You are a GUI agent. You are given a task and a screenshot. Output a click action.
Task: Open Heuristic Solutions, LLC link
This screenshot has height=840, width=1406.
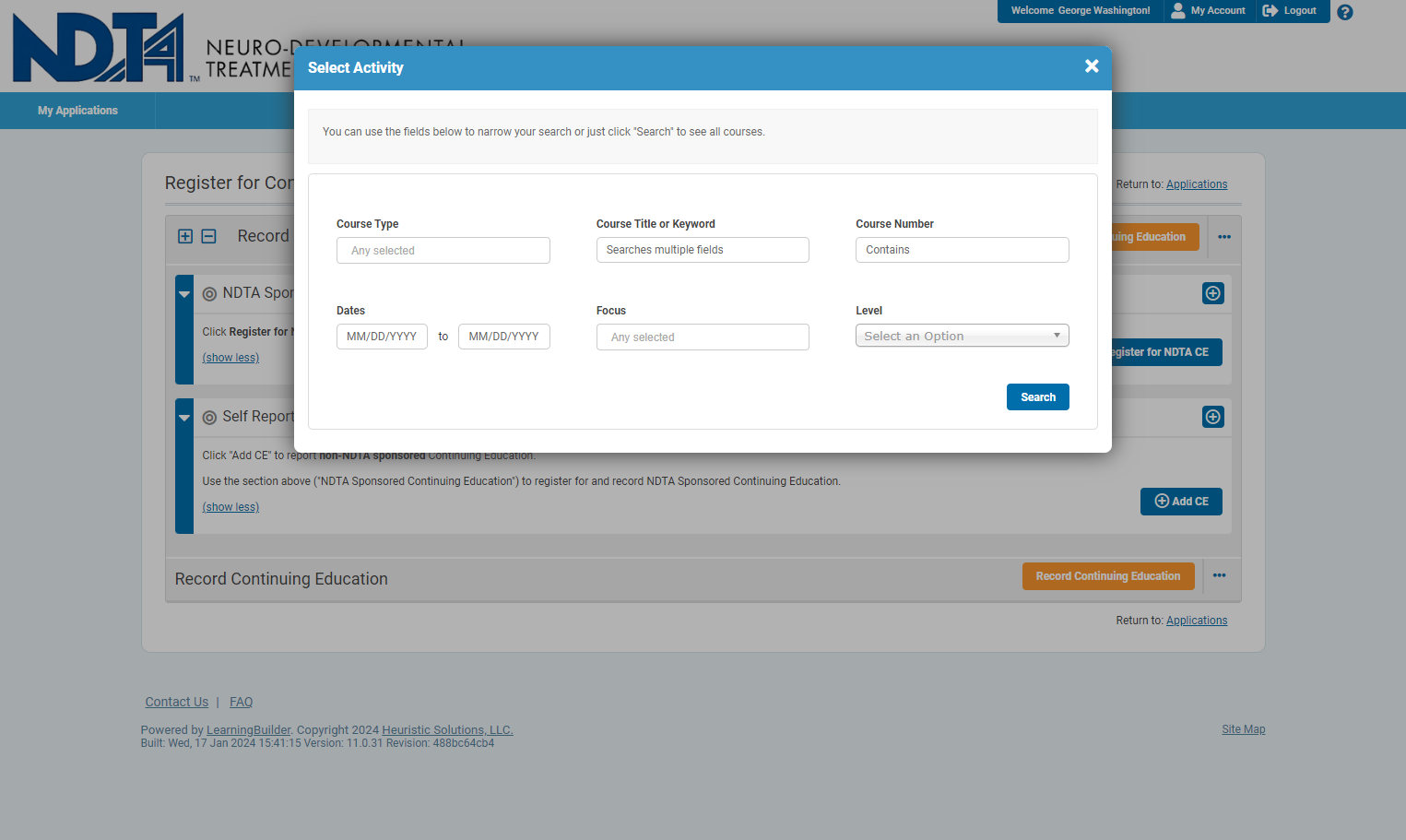(447, 730)
